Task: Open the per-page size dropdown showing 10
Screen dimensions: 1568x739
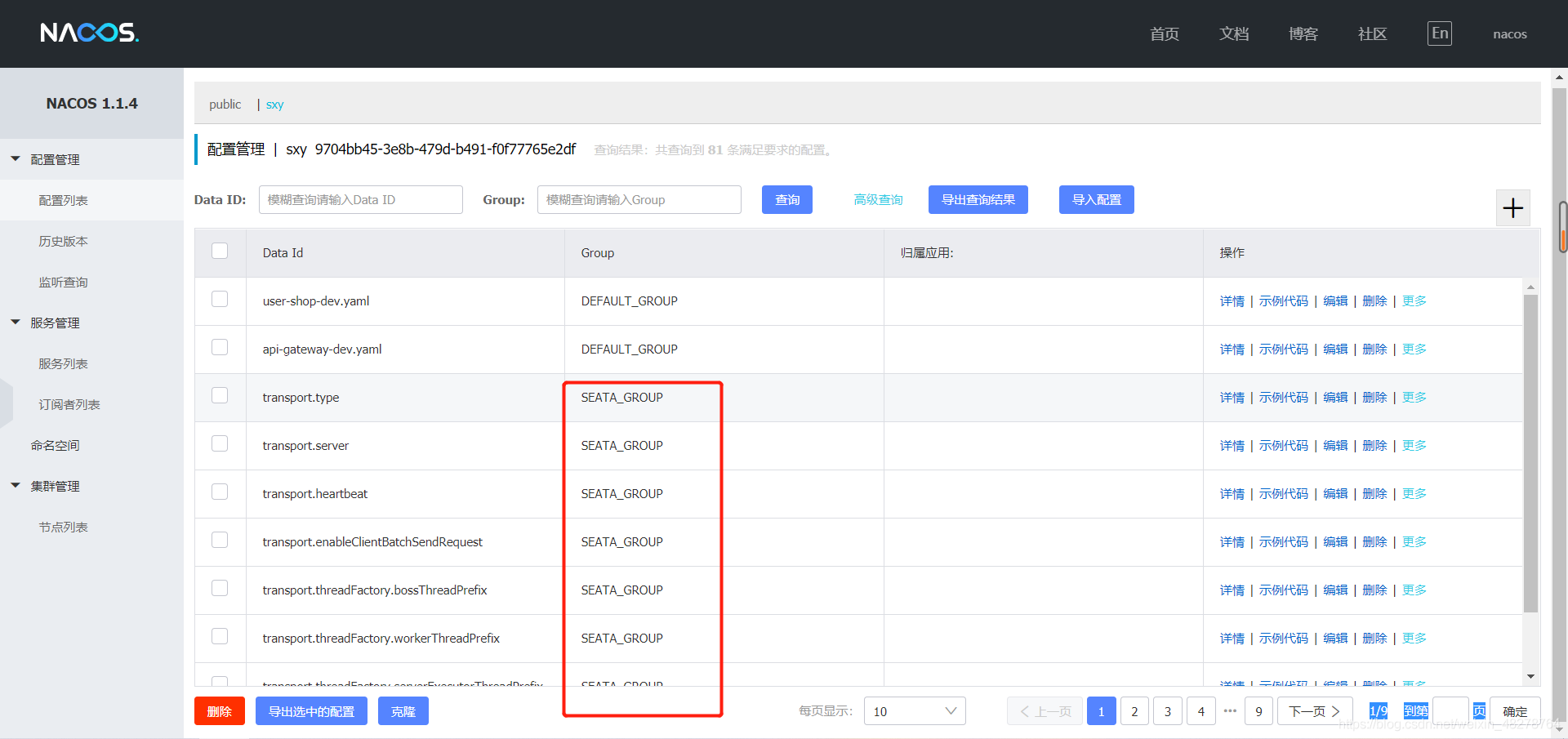Action: 915,711
